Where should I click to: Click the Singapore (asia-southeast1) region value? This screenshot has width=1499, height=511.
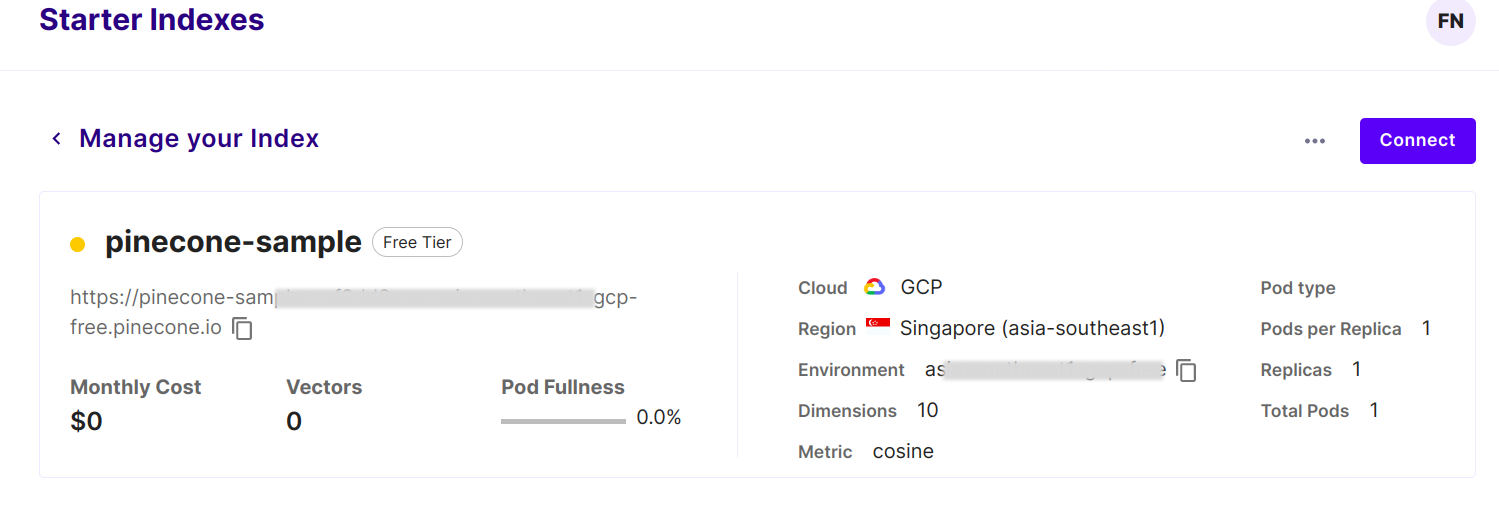(1033, 328)
